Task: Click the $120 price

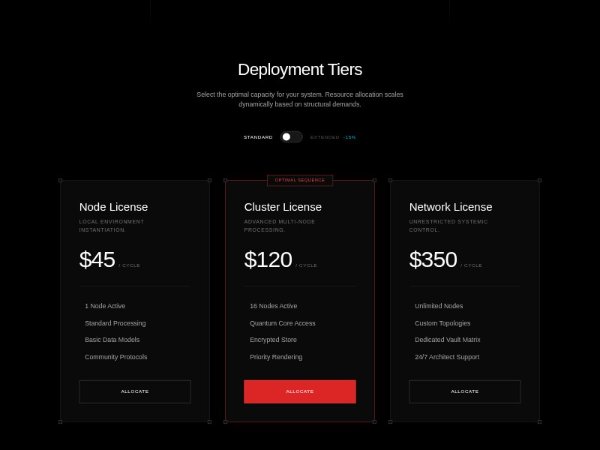Action: (268, 260)
